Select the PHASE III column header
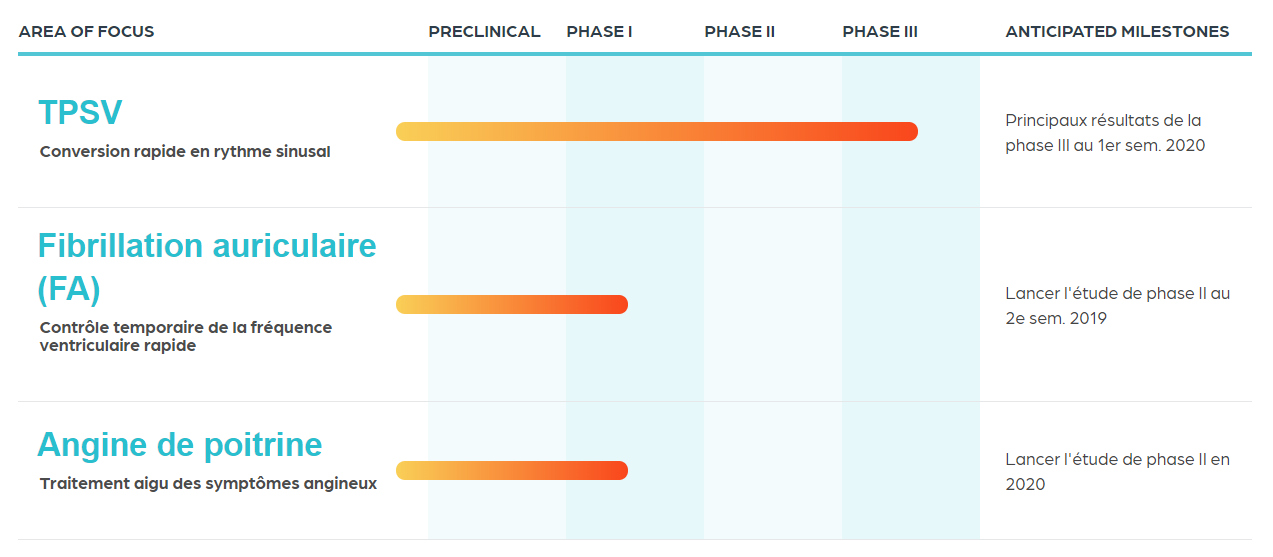 (880, 31)
